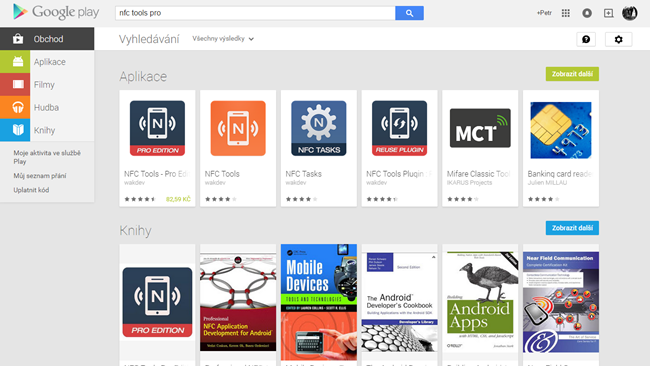Open the profile avatar menu
Viewport: 650px width, 366px height.
629,13
